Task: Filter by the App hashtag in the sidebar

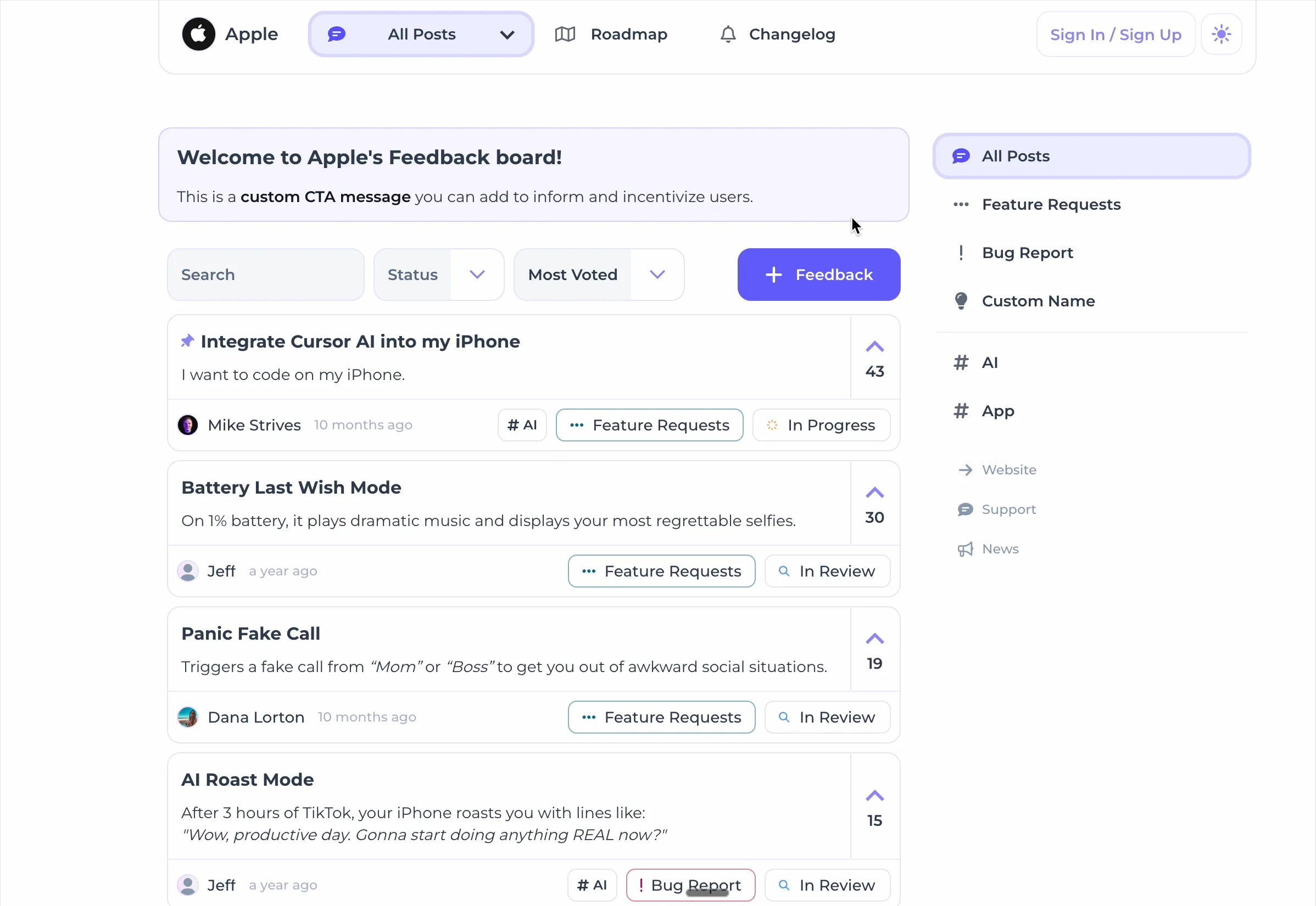Action: point(997,410)
